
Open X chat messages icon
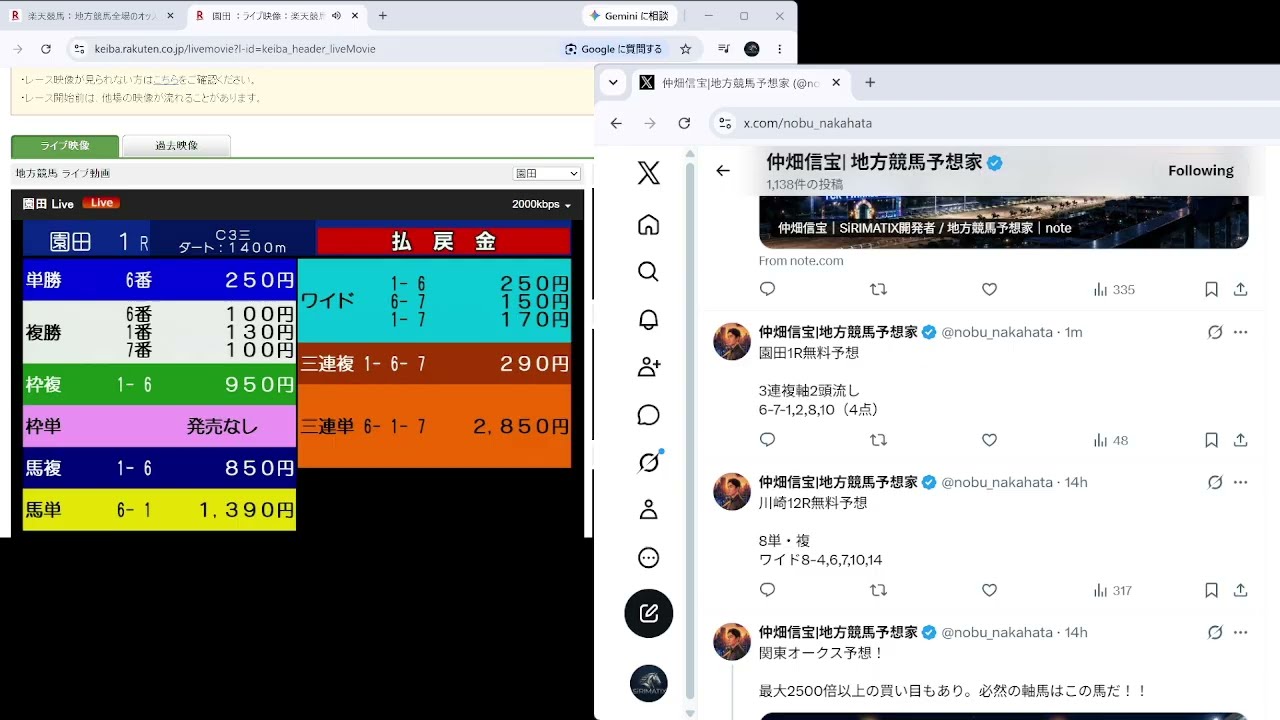648,415
